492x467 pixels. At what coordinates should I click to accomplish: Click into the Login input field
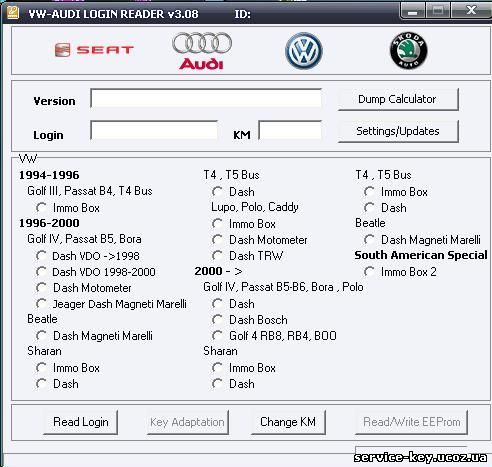(x=154, y=130)
